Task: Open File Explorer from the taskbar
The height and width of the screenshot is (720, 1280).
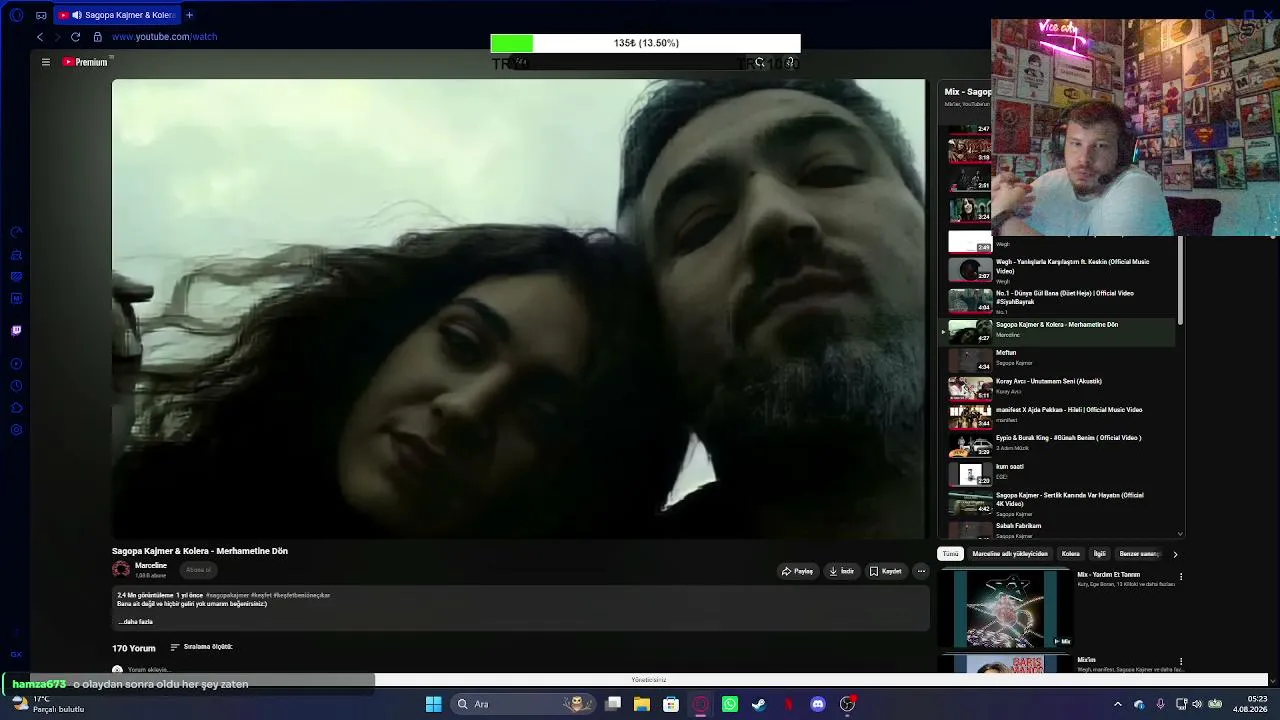Action: [x=642, y=704]
